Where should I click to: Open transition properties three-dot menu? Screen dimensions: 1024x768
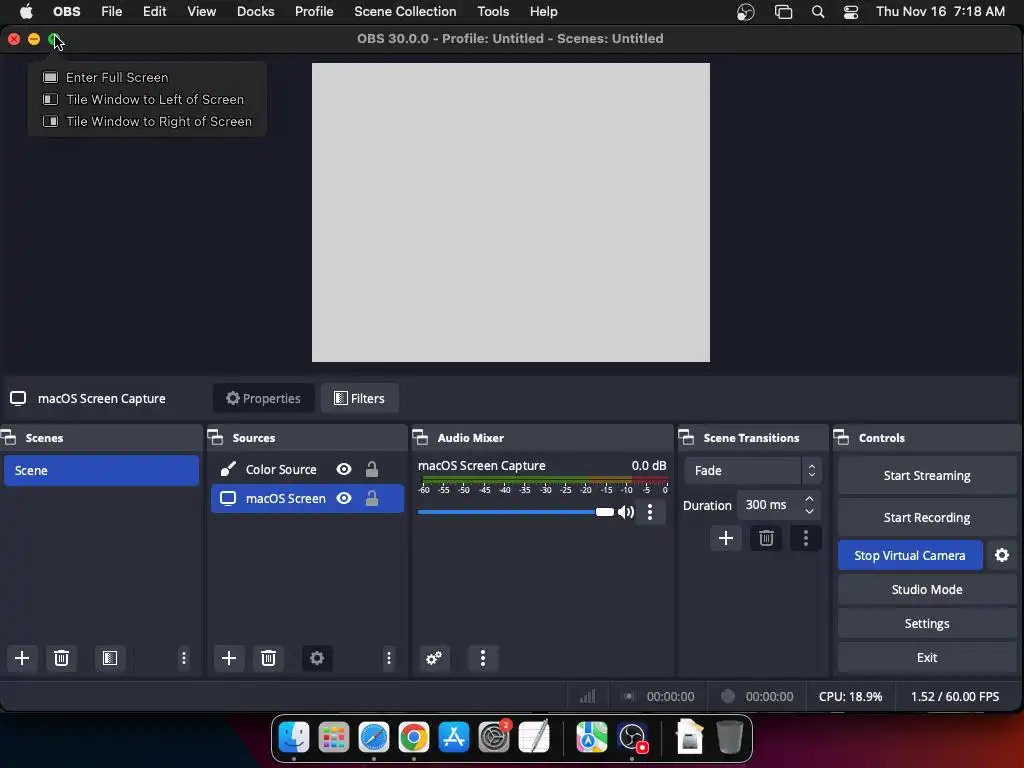[x=806, y=538]
